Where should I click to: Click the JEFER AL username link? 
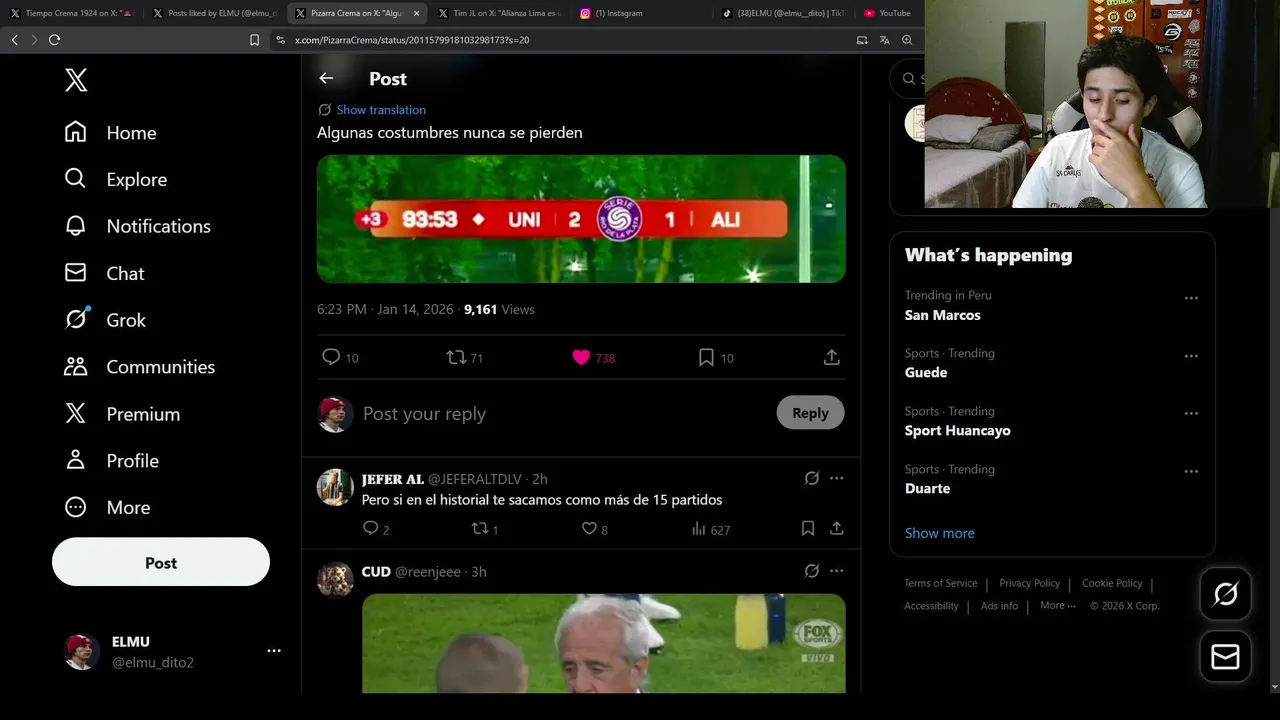click(392, 479)
